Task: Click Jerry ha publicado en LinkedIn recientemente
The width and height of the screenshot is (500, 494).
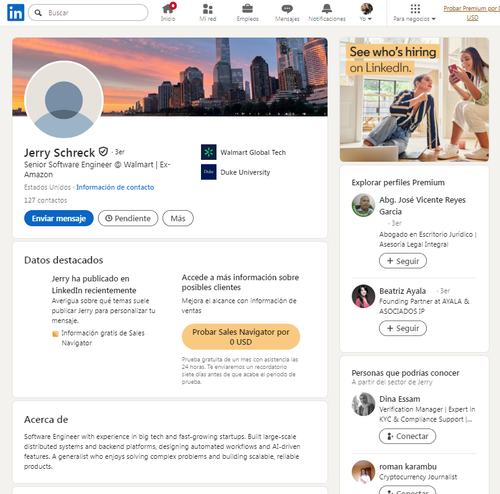Action: [x=94, y=284]
